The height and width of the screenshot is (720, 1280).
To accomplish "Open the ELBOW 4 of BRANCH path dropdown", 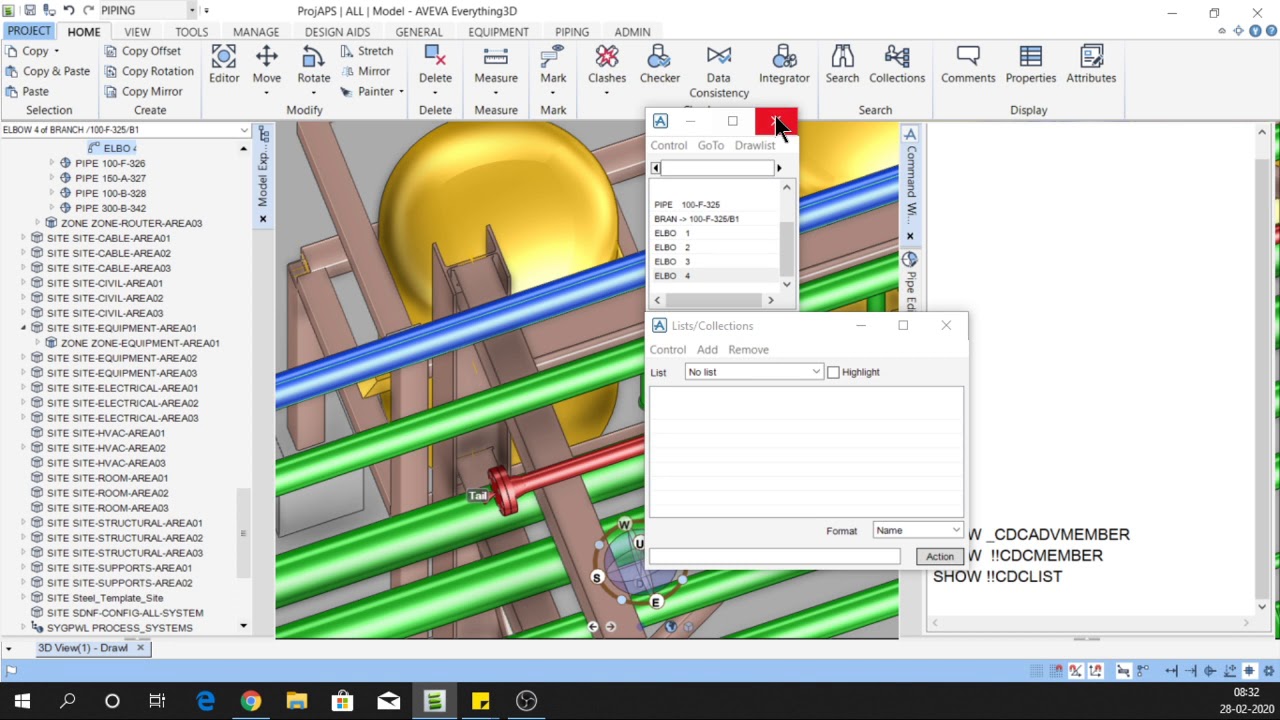I will 244,130.
